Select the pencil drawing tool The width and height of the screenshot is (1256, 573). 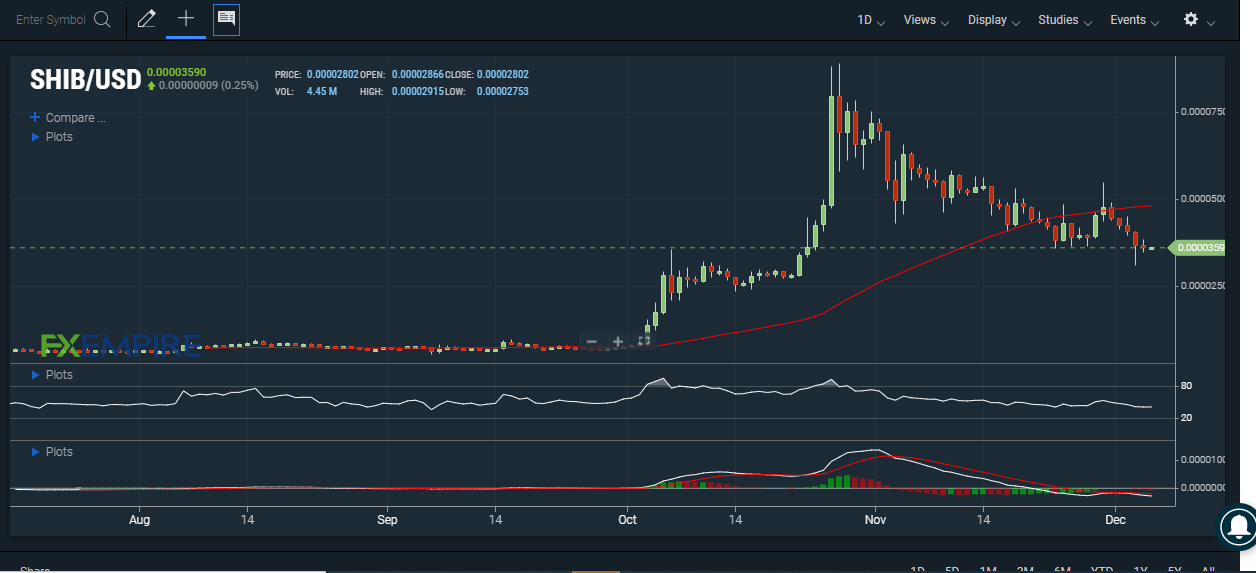click(x=147, y=19)
